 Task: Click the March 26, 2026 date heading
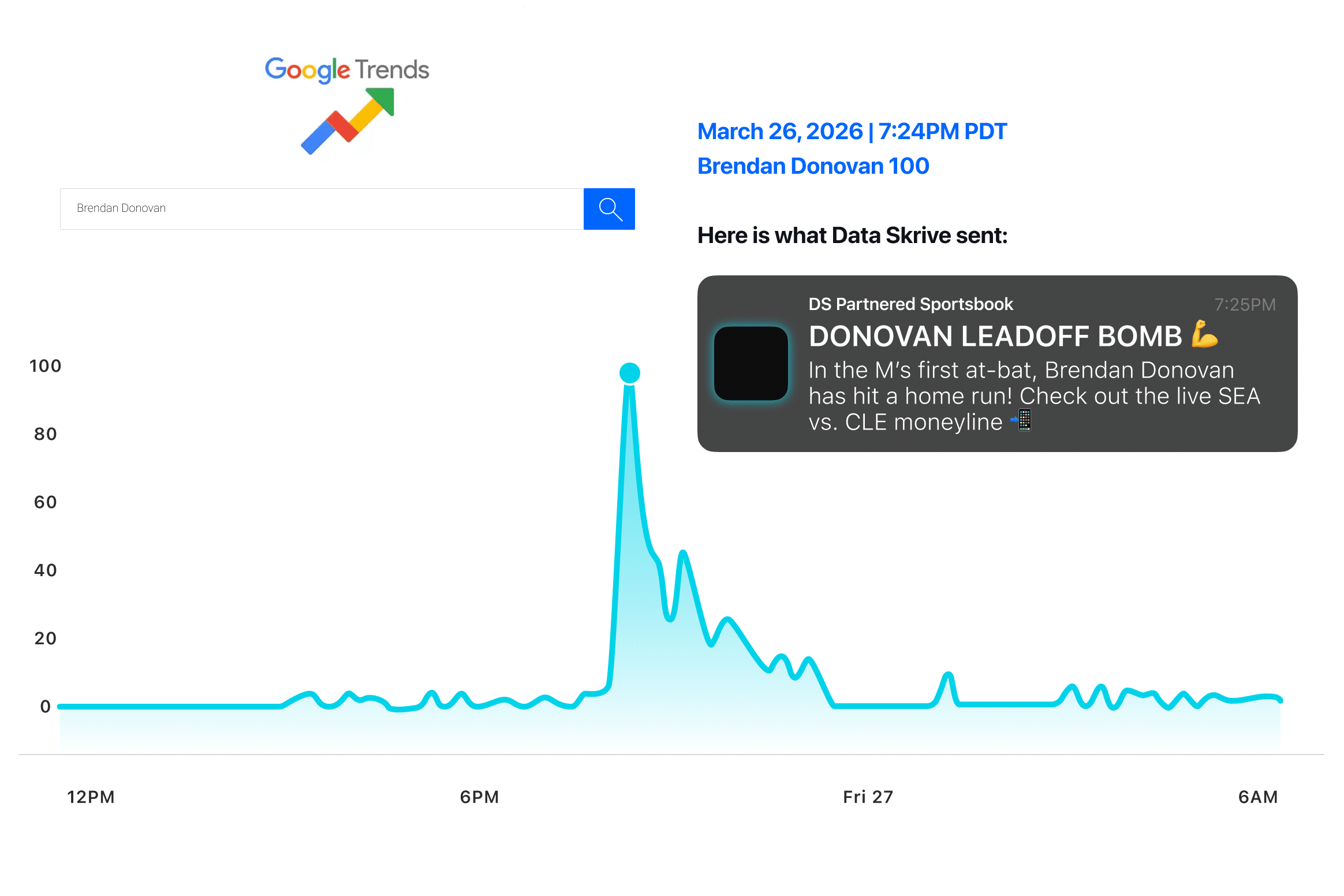tap(852, 132)
